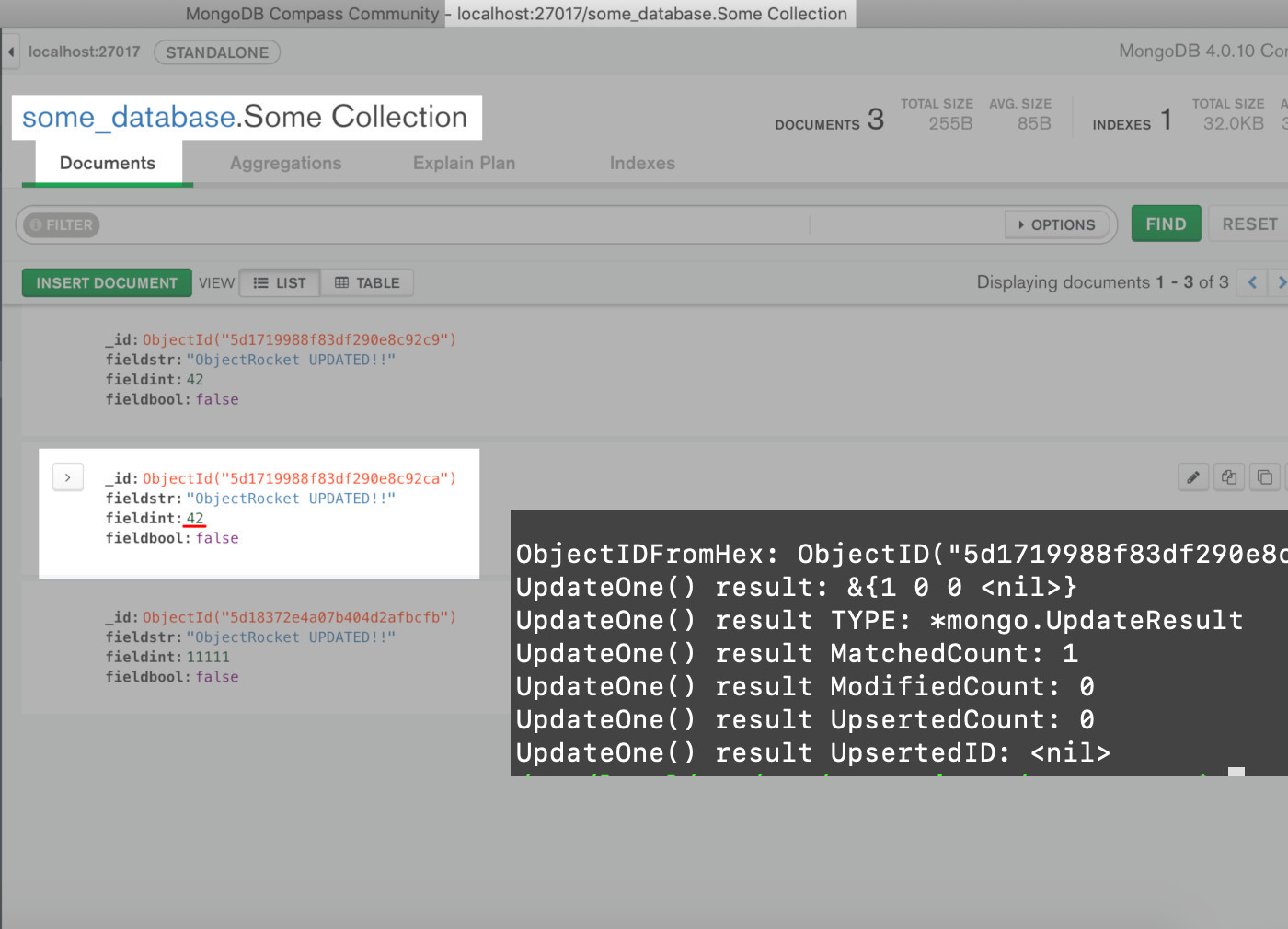1288x929 pixels.
Task: Open the filter info icon in the filter bar
Action: pos(35,224)
